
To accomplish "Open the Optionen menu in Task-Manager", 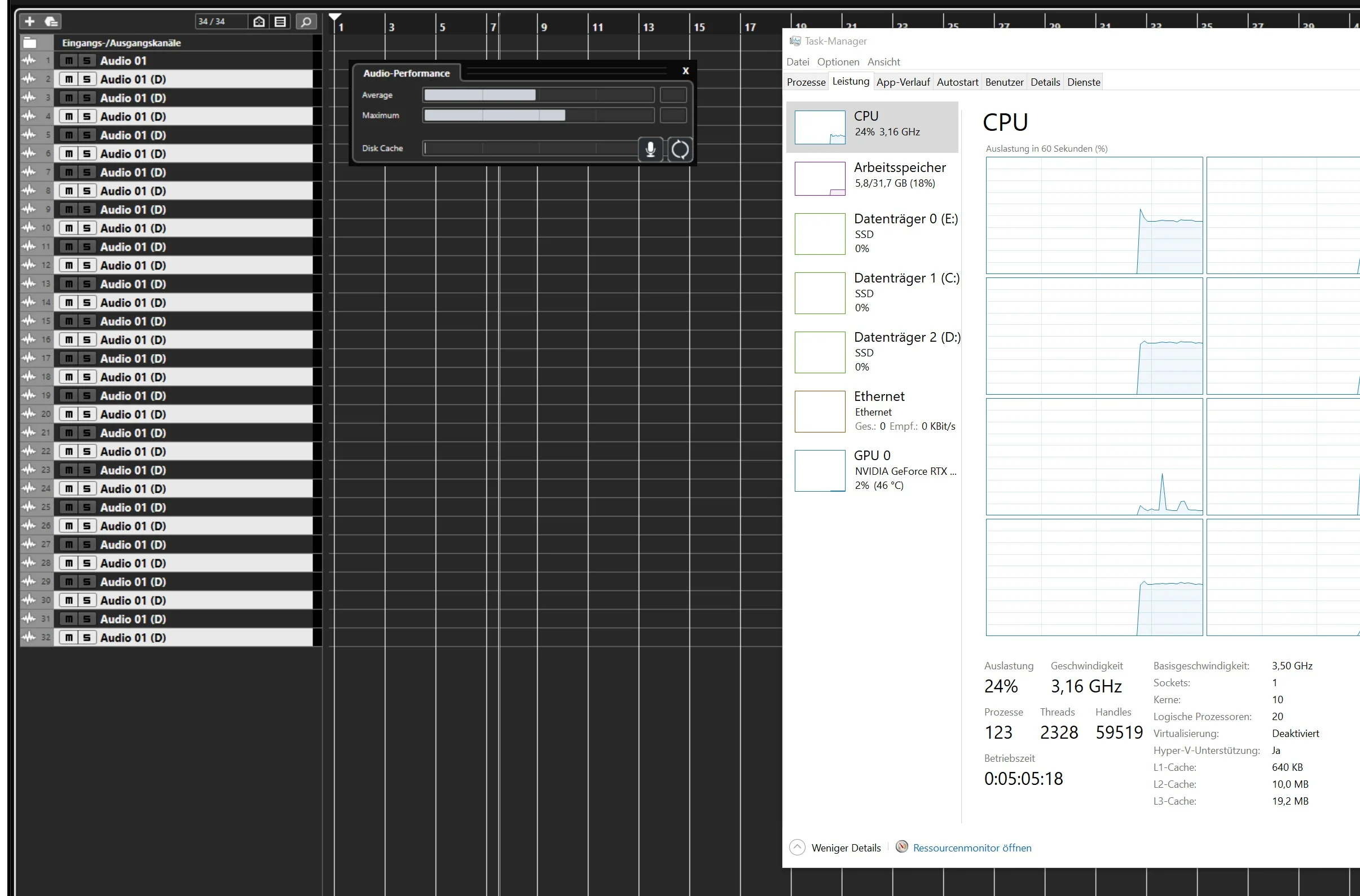I will tap(838, 61).
